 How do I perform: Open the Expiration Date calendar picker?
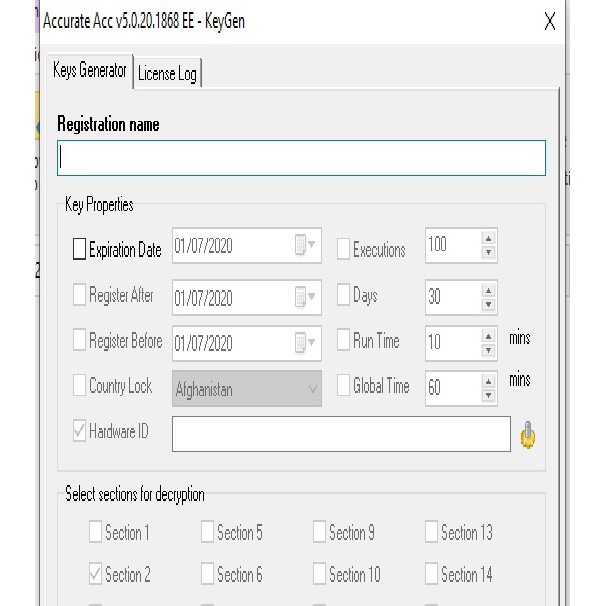coord(305,245)
